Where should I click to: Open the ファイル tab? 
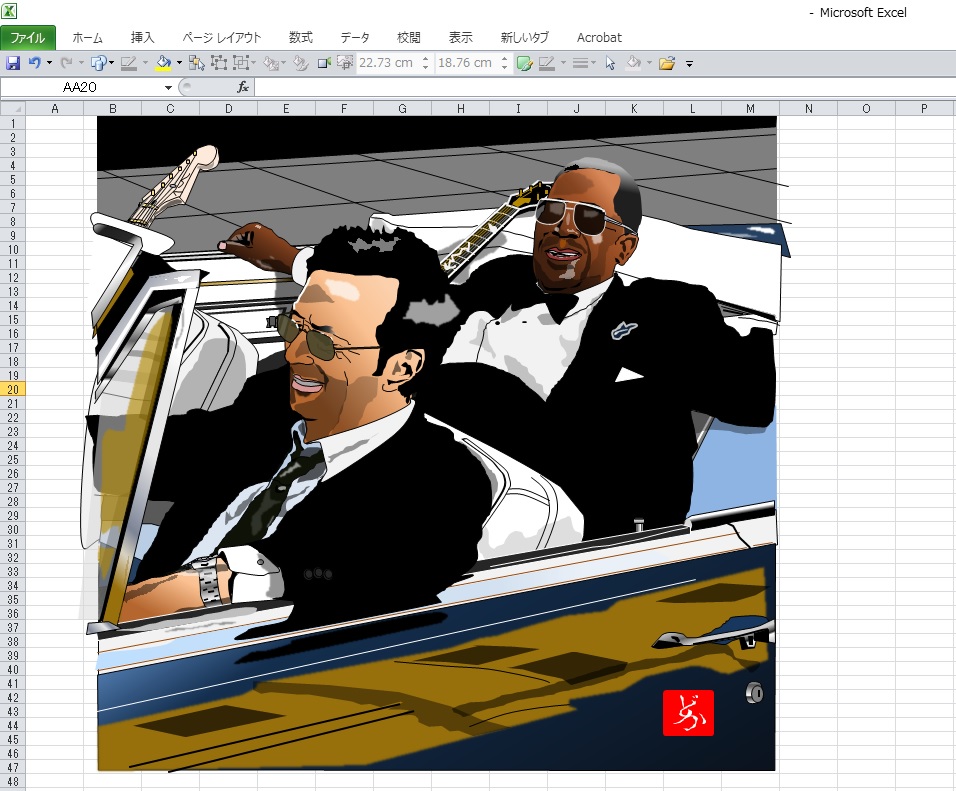click(x=28, y=38)
